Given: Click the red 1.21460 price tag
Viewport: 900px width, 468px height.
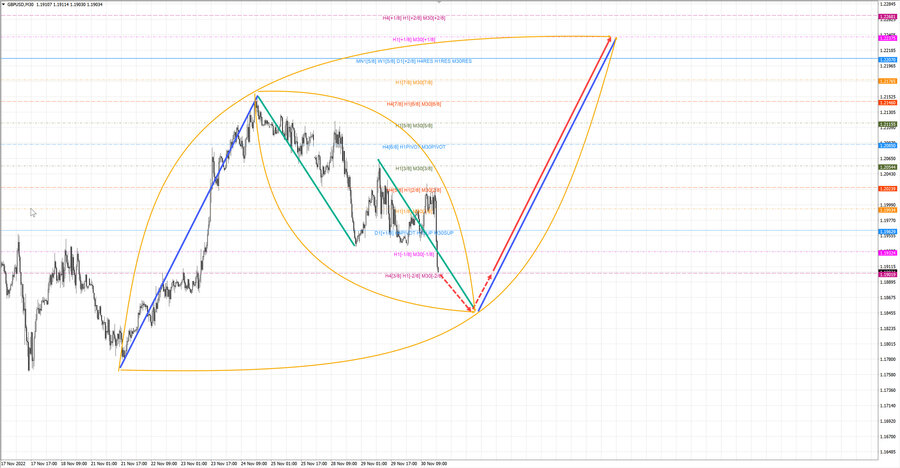Looking at the screenshot, I should [x=888, y=102].
